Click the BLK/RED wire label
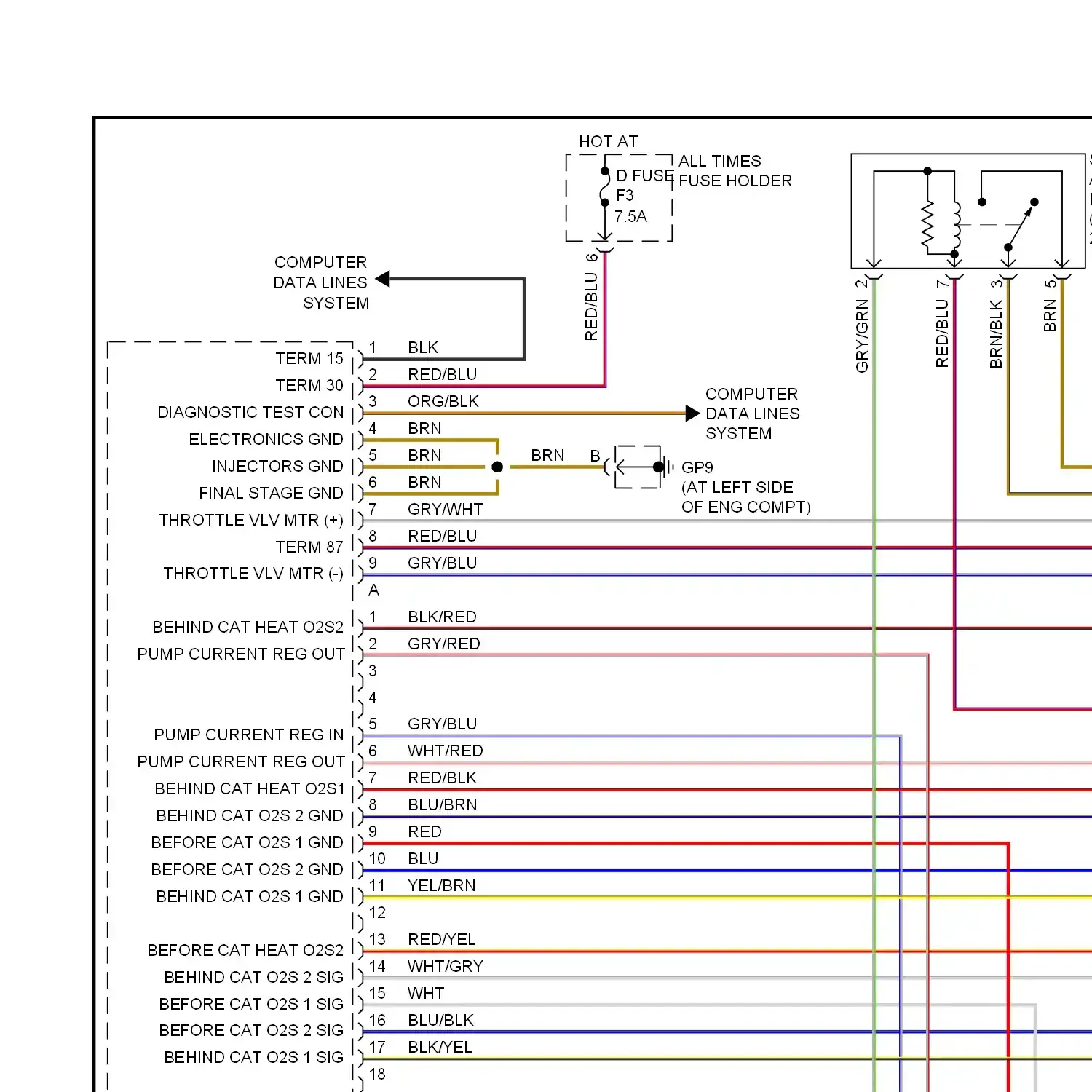1092x1092 pixels. pyautogui.click(x=442, y=617)
